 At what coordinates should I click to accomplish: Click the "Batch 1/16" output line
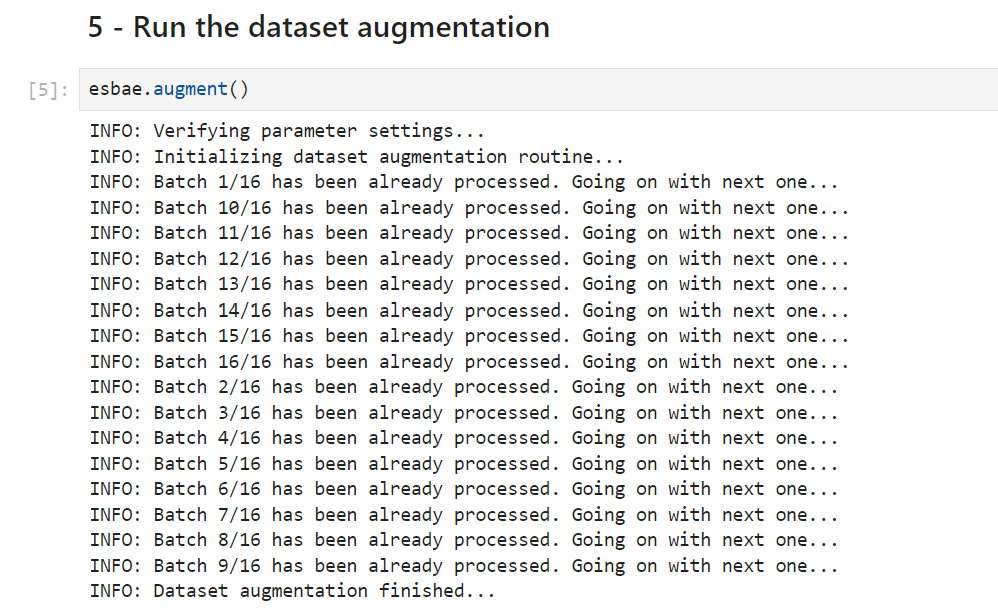464,182
